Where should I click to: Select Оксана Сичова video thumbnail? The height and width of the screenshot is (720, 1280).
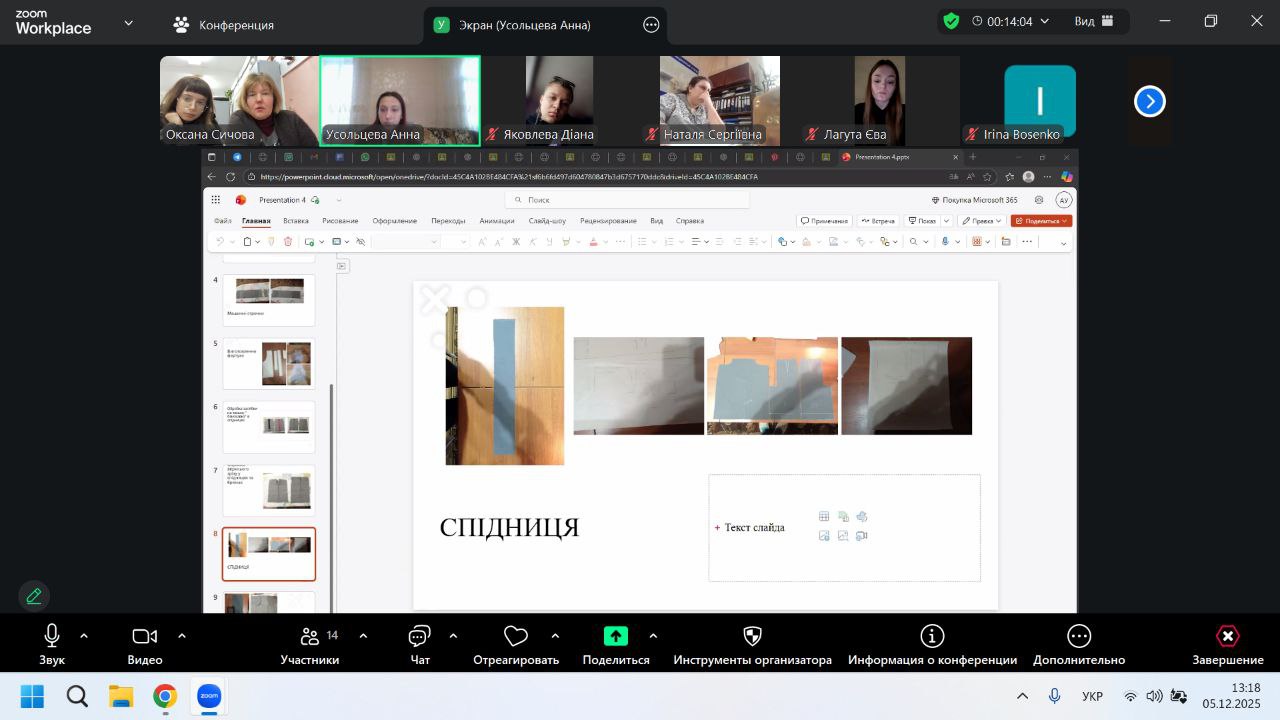click(x=239, y=101)
